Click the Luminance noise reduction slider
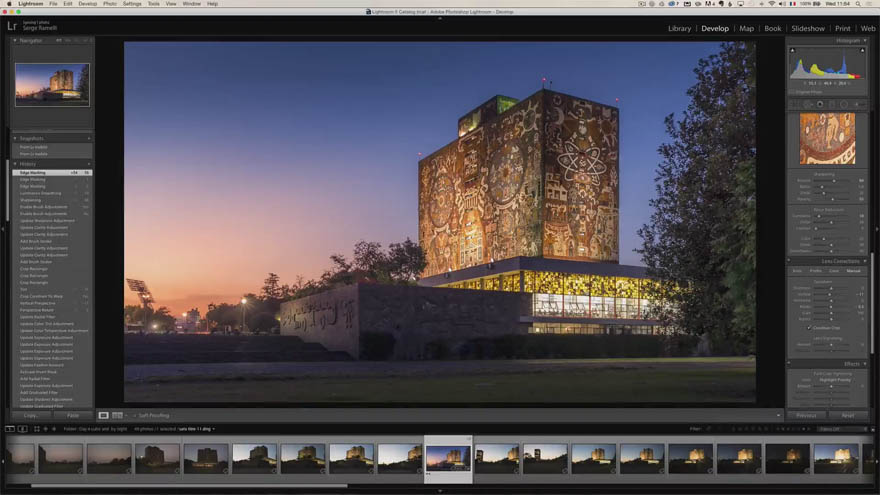880x495 pixels. (833, 216)
